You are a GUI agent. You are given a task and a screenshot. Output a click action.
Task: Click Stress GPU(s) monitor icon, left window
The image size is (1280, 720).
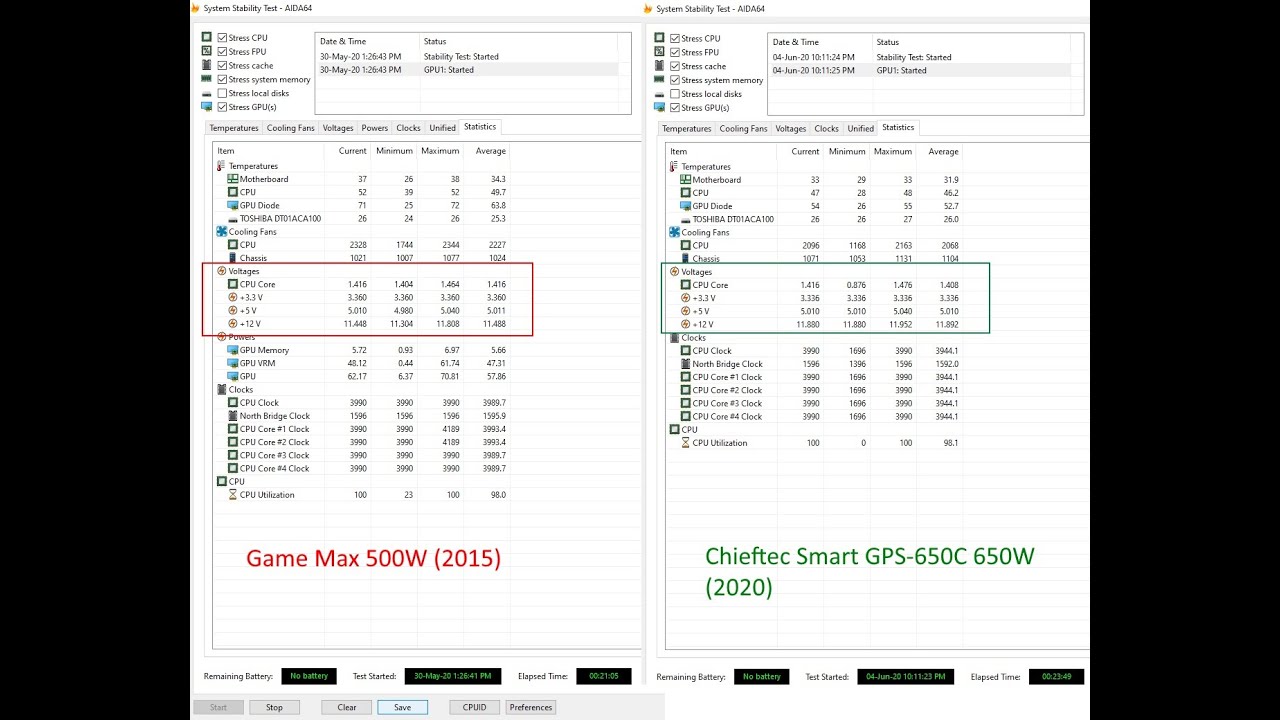(x=207, y=106)
